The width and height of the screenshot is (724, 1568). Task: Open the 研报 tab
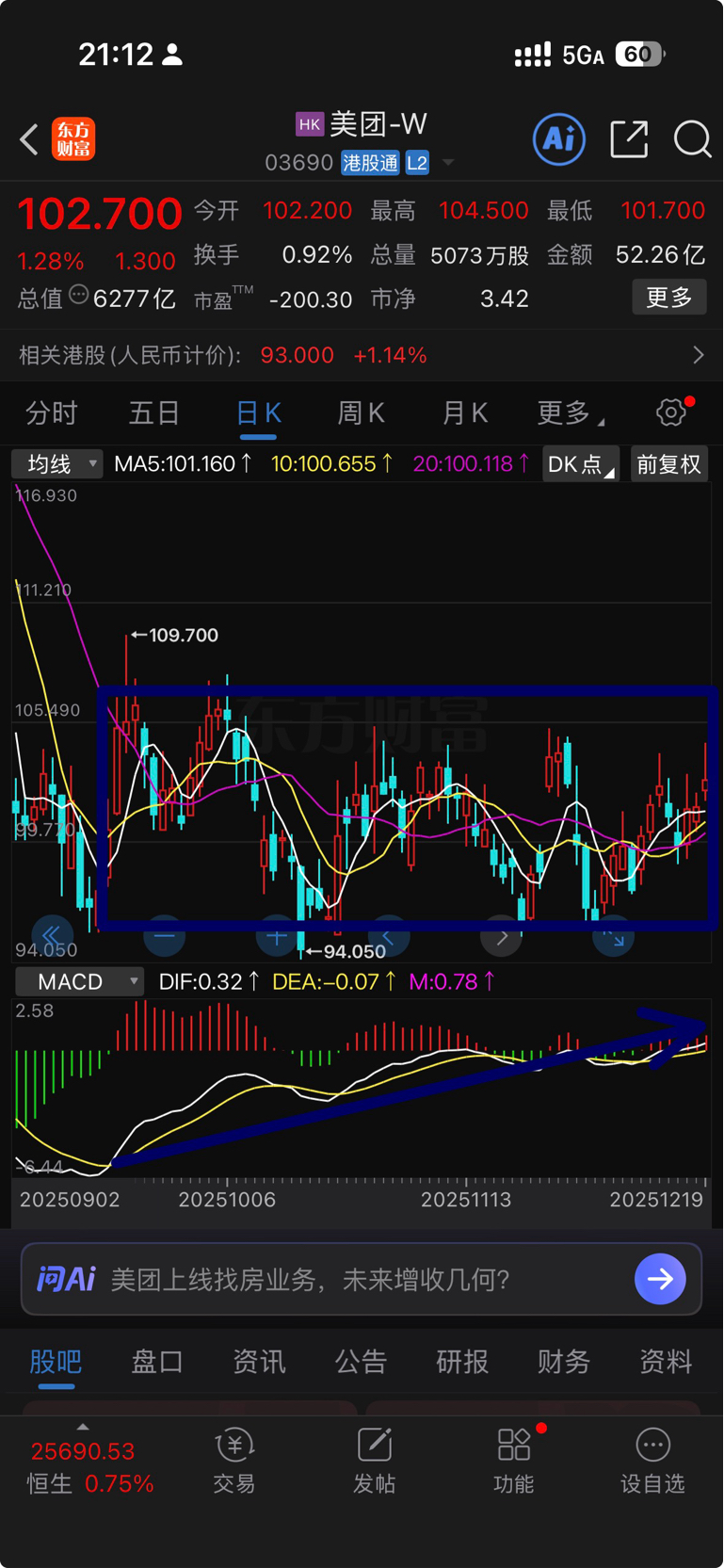pos(462,1362)
